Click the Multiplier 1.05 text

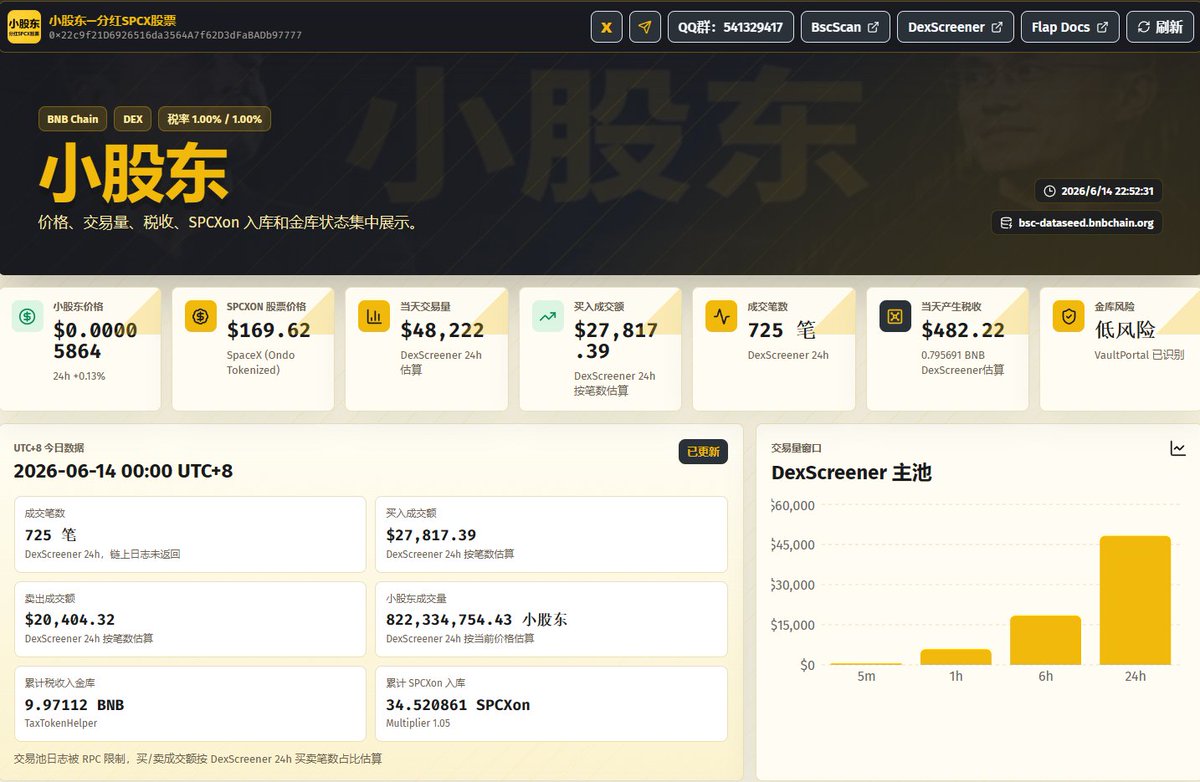(418, 722)
